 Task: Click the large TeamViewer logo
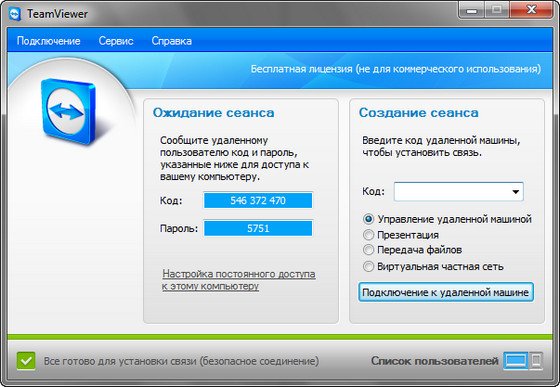click(x=69, y=112)
